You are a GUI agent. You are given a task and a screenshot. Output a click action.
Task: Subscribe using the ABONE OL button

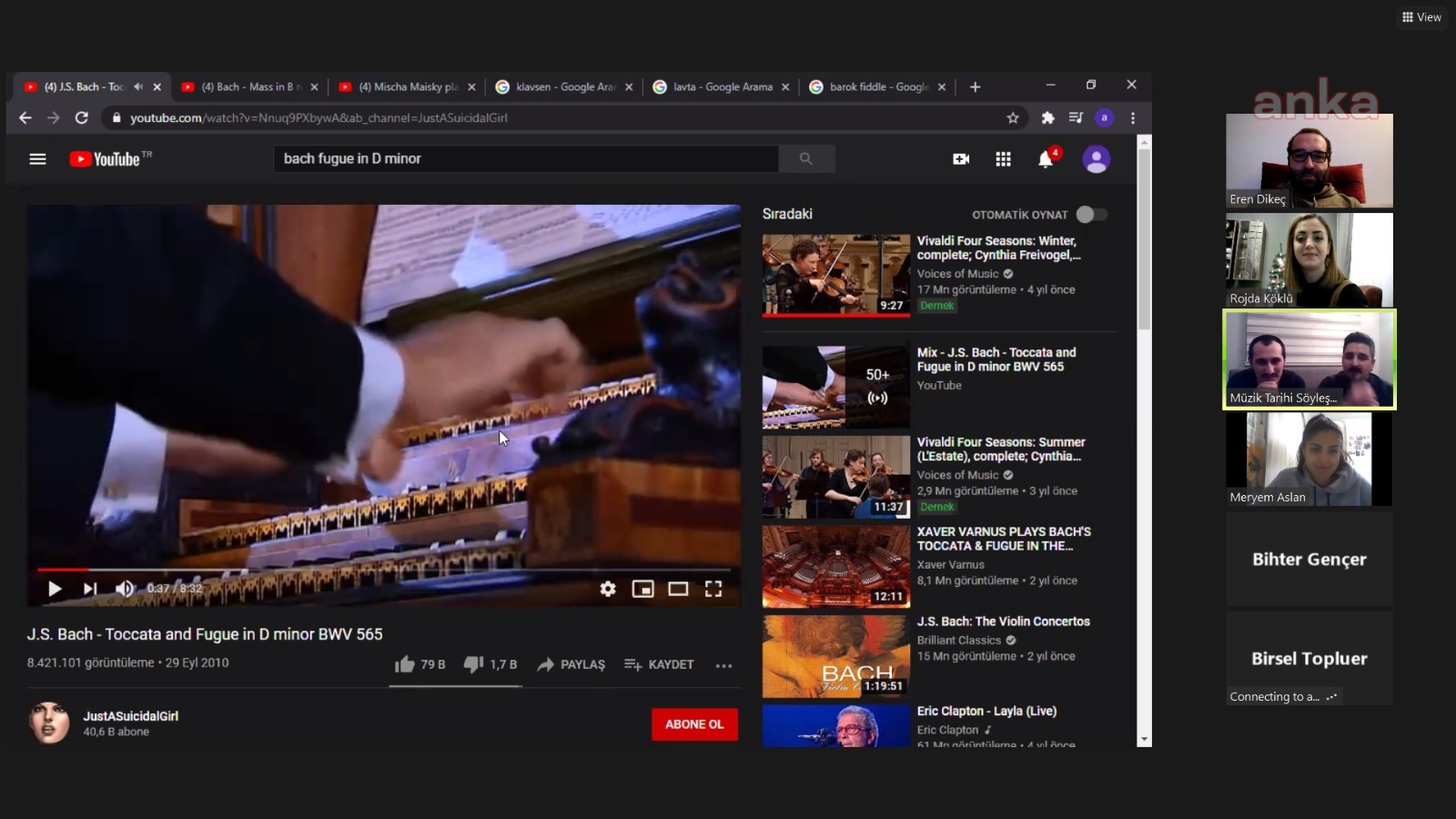[x=694, y=724]
